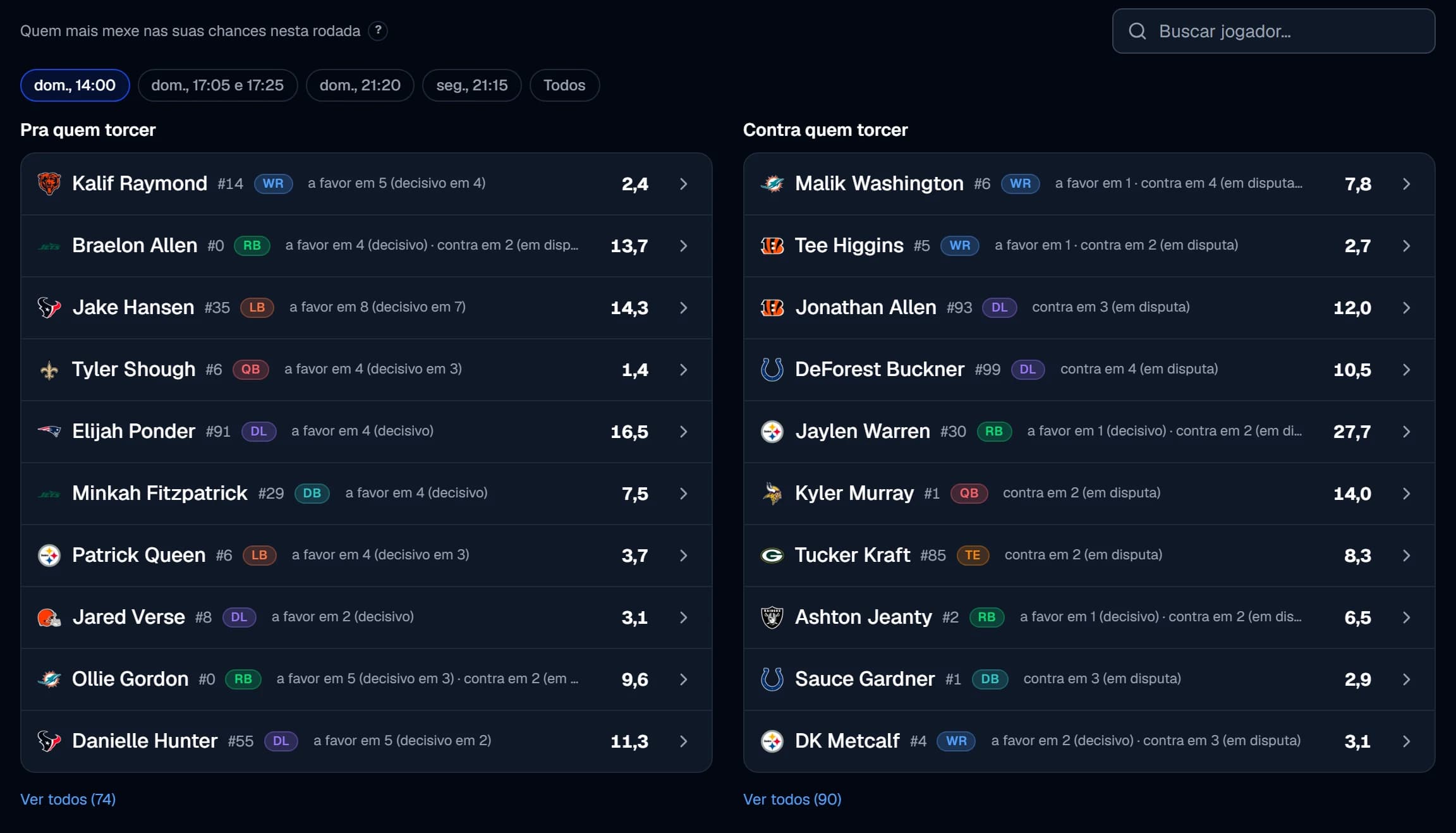Screen dimensions: 1456x833
Task: Click the RB badge on Braelon Allen
Action: [x=252, y=245]
